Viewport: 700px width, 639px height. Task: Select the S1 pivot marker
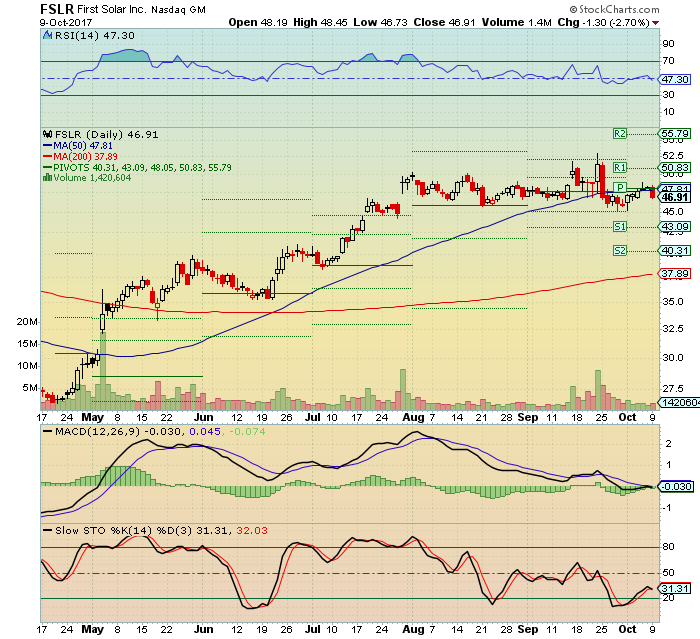point(620,227)
